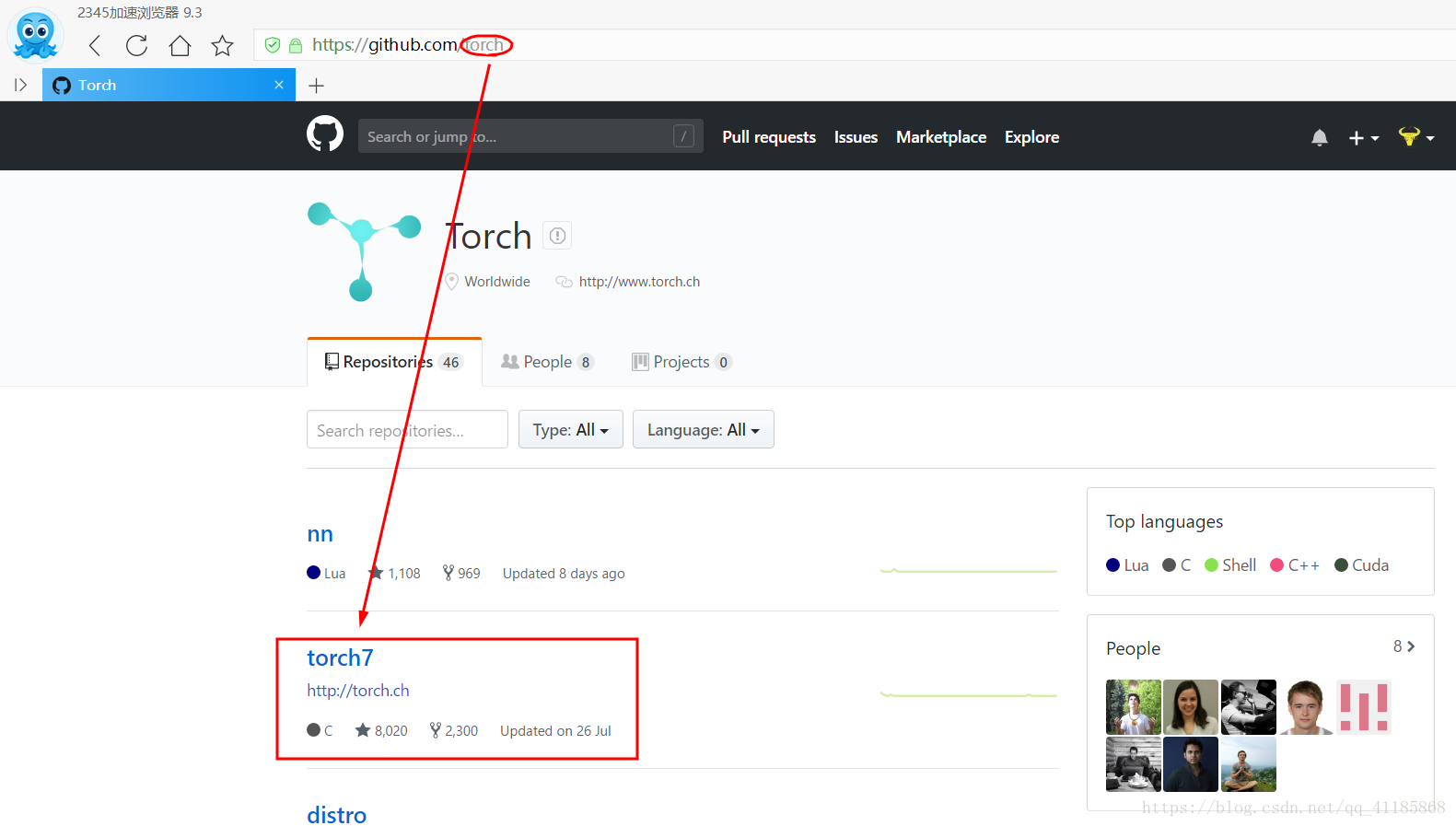Click Lua language label for nn
The image size is (1456, 826).
tap(326, 573)
